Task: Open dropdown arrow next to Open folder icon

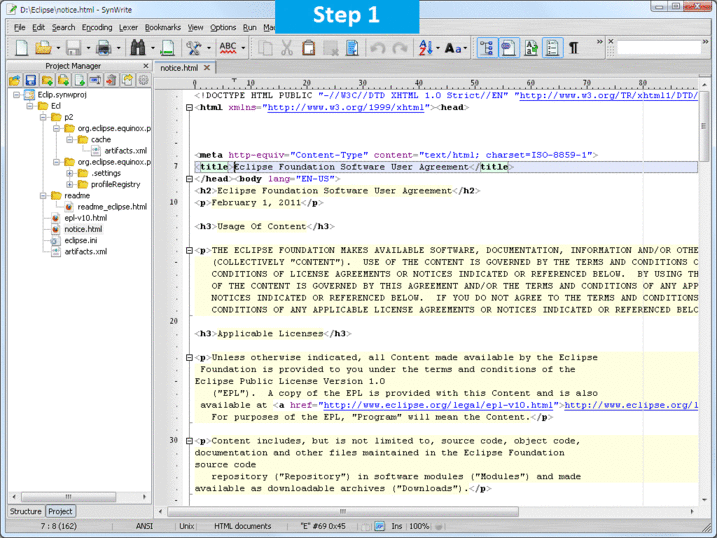Action: click(59, 48)
